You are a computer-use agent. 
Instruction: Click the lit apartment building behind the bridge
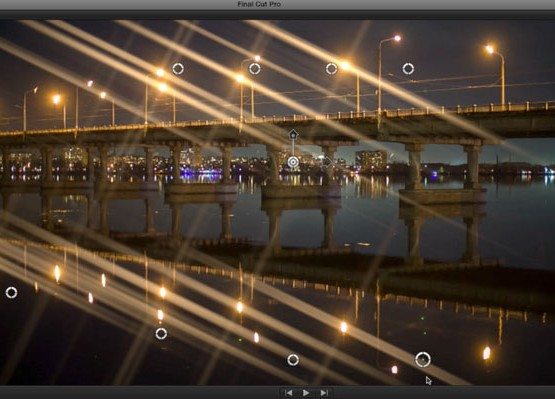point(371,160)
